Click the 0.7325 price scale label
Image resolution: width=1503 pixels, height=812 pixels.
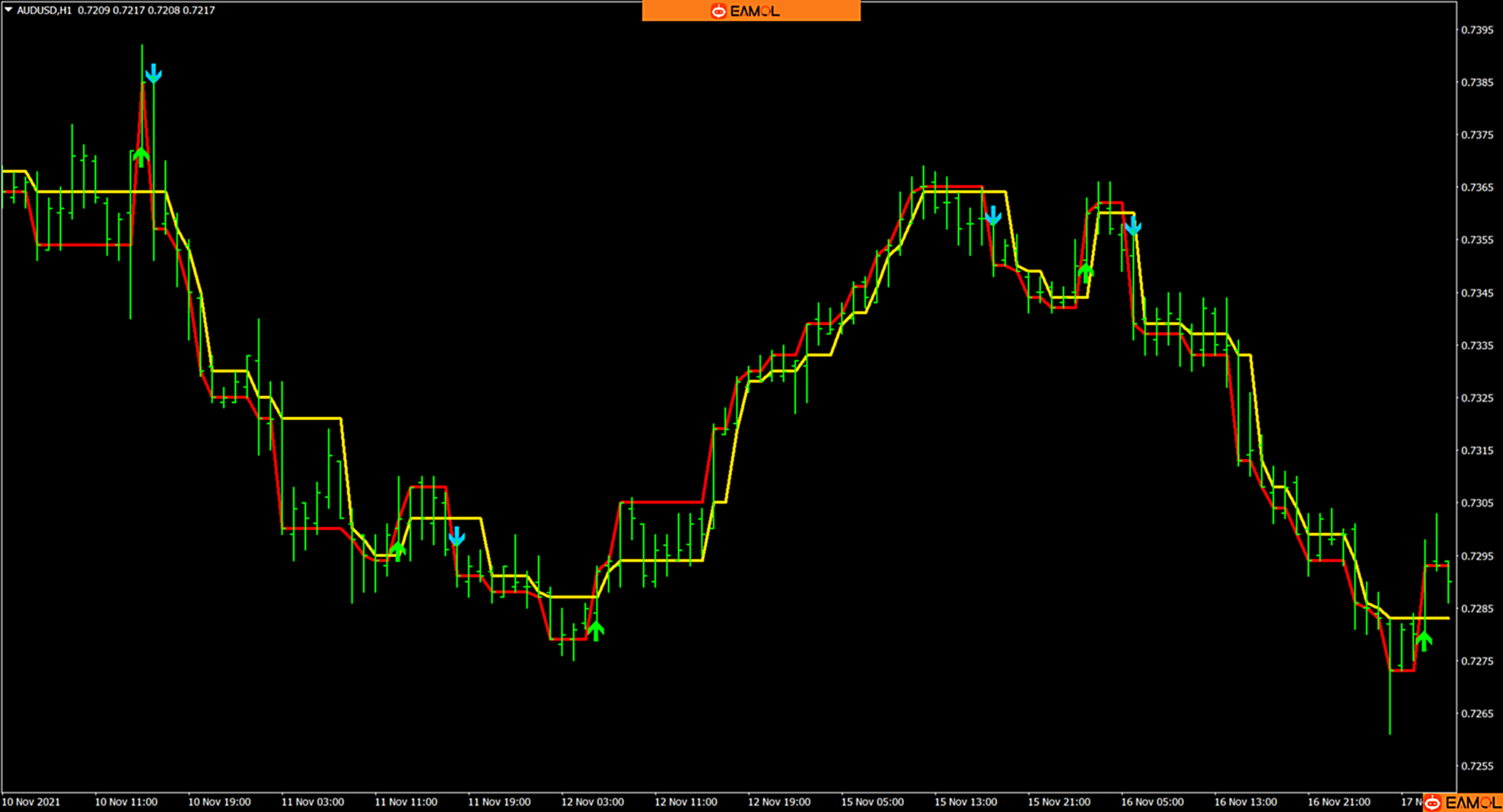point(1477,398)
